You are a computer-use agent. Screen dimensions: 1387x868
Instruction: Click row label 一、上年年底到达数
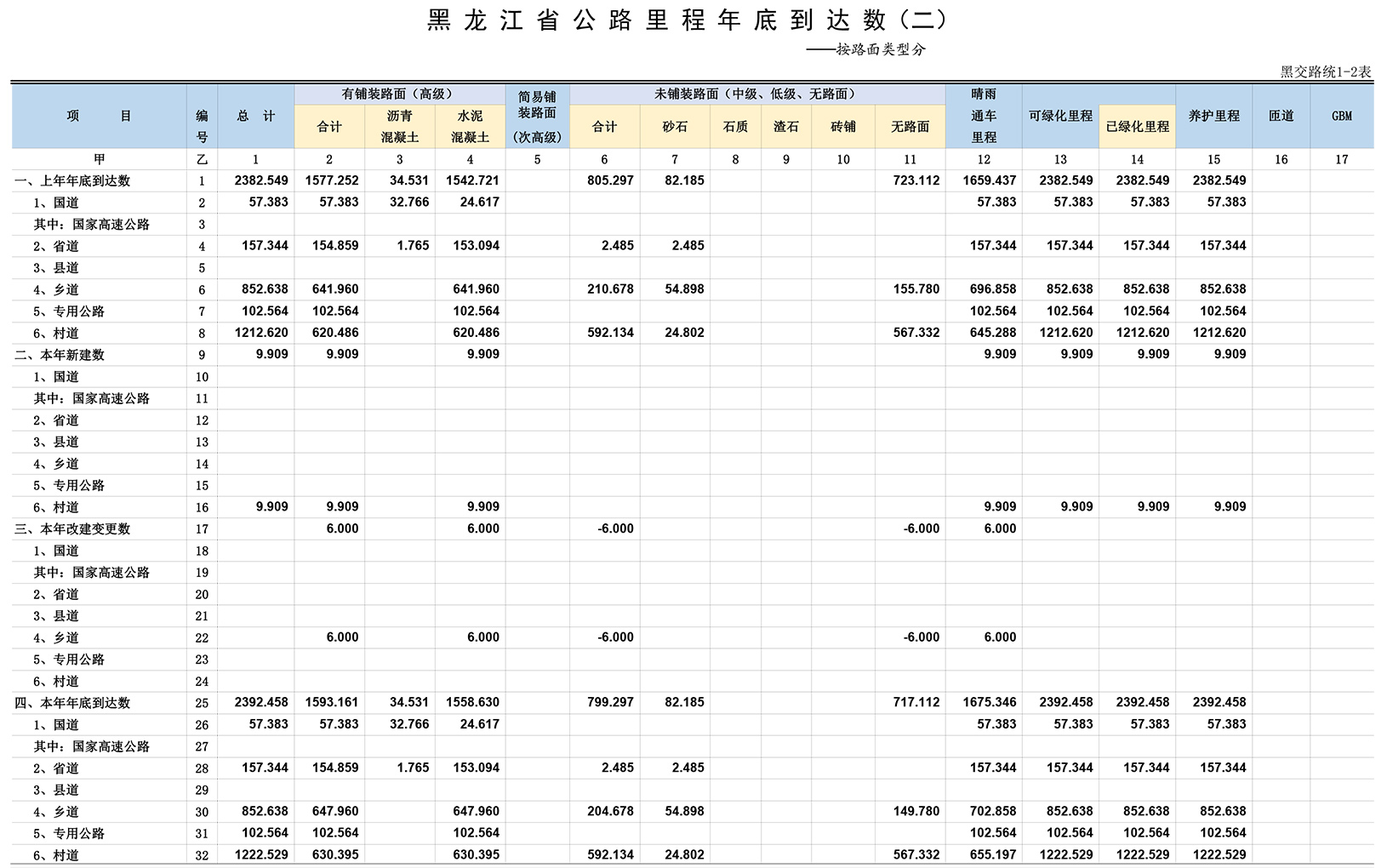(x=73, y=180)
